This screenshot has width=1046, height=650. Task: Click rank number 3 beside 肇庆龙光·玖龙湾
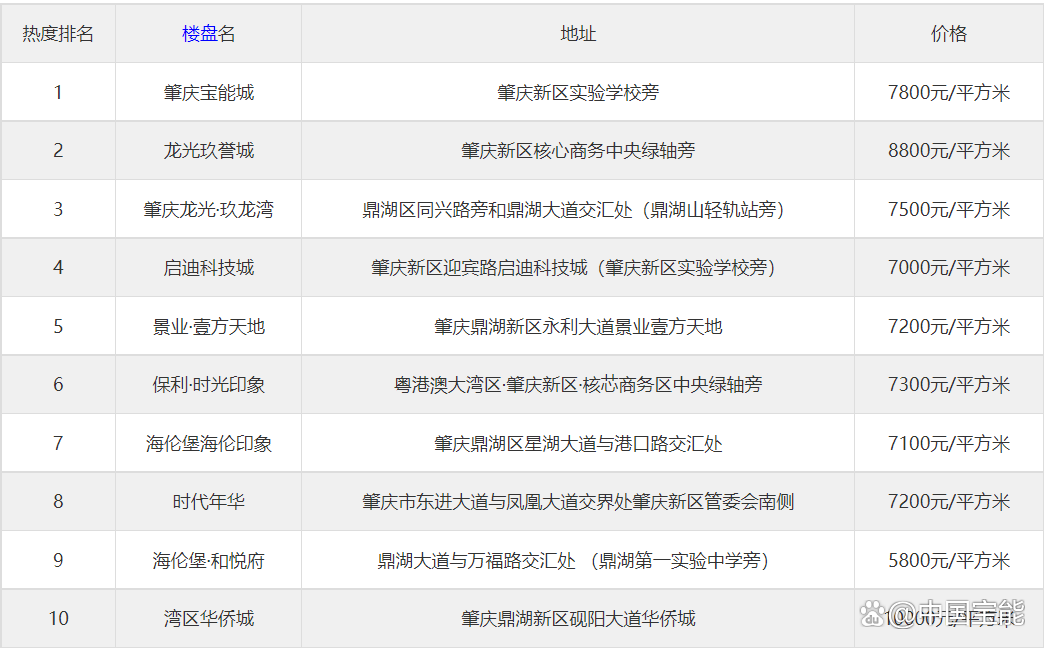click(x=58, y=210)
